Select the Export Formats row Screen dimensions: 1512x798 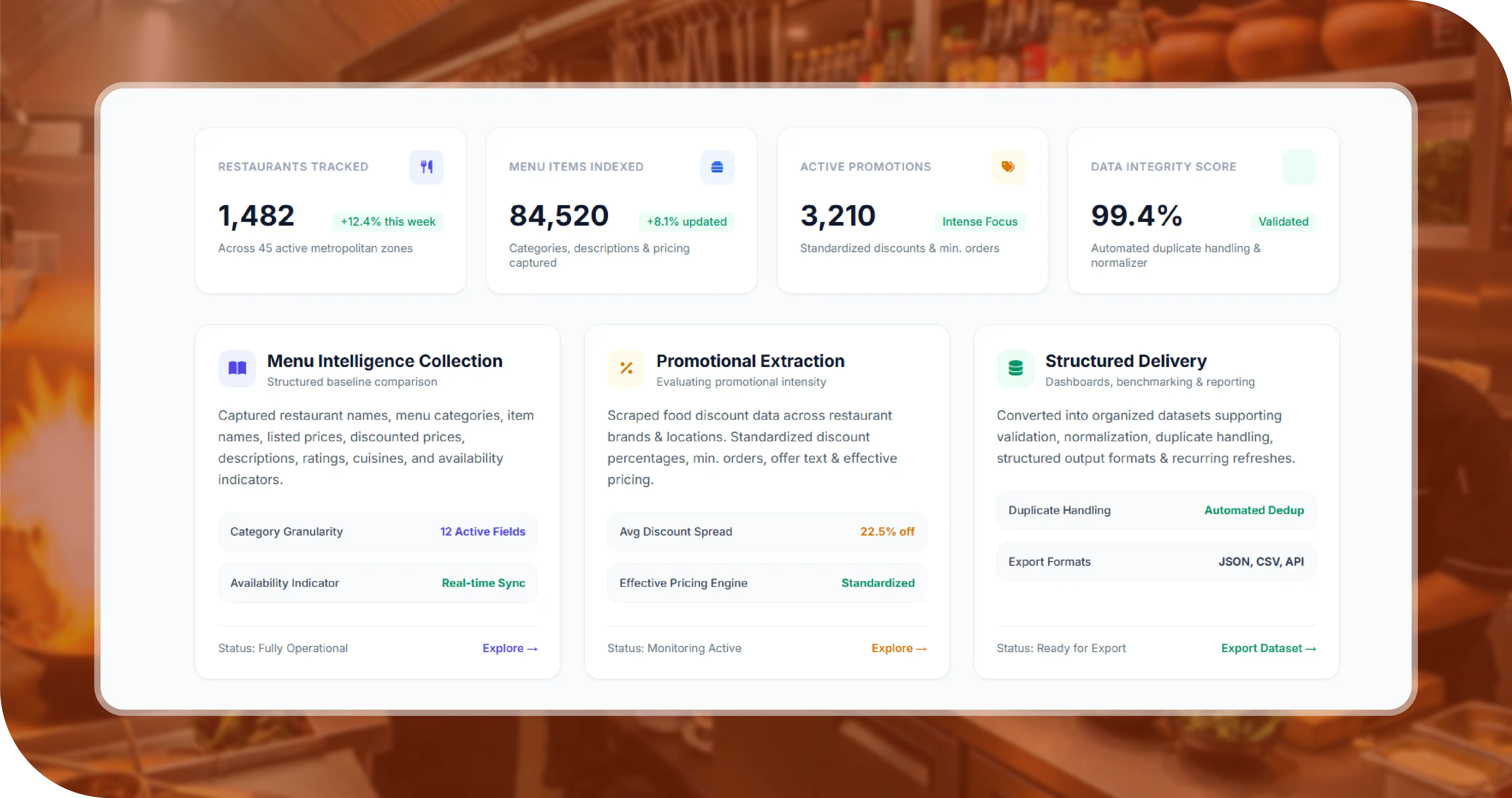[1156, 562]
